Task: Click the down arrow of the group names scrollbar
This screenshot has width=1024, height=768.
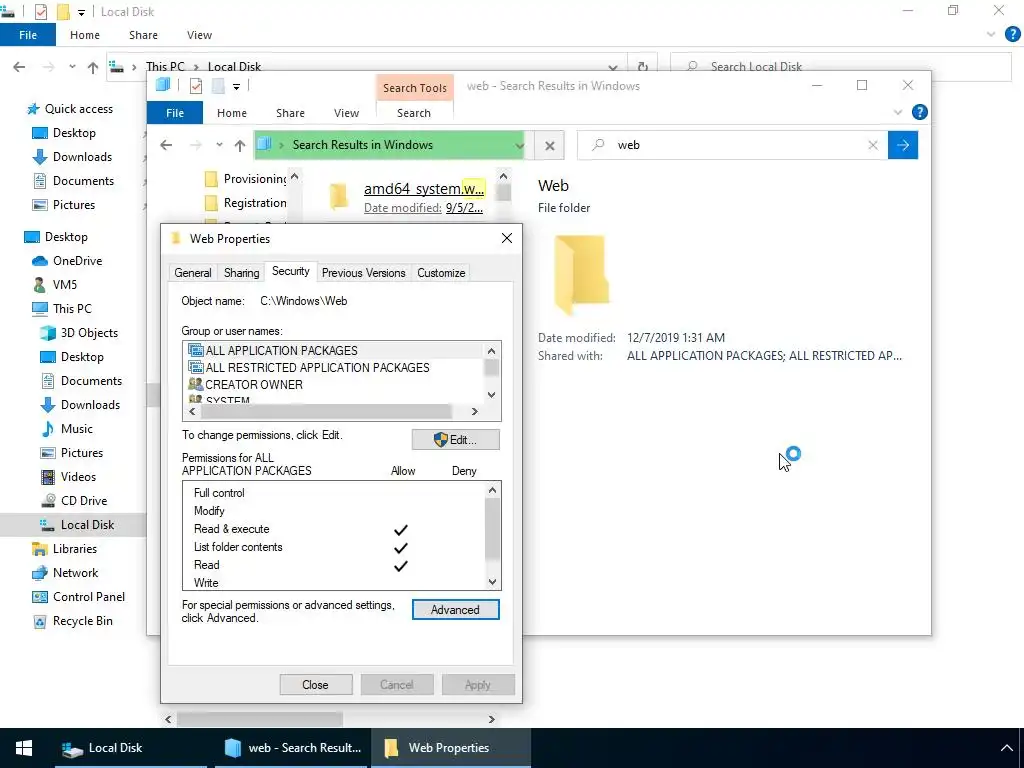Action: tap(492, 394)
